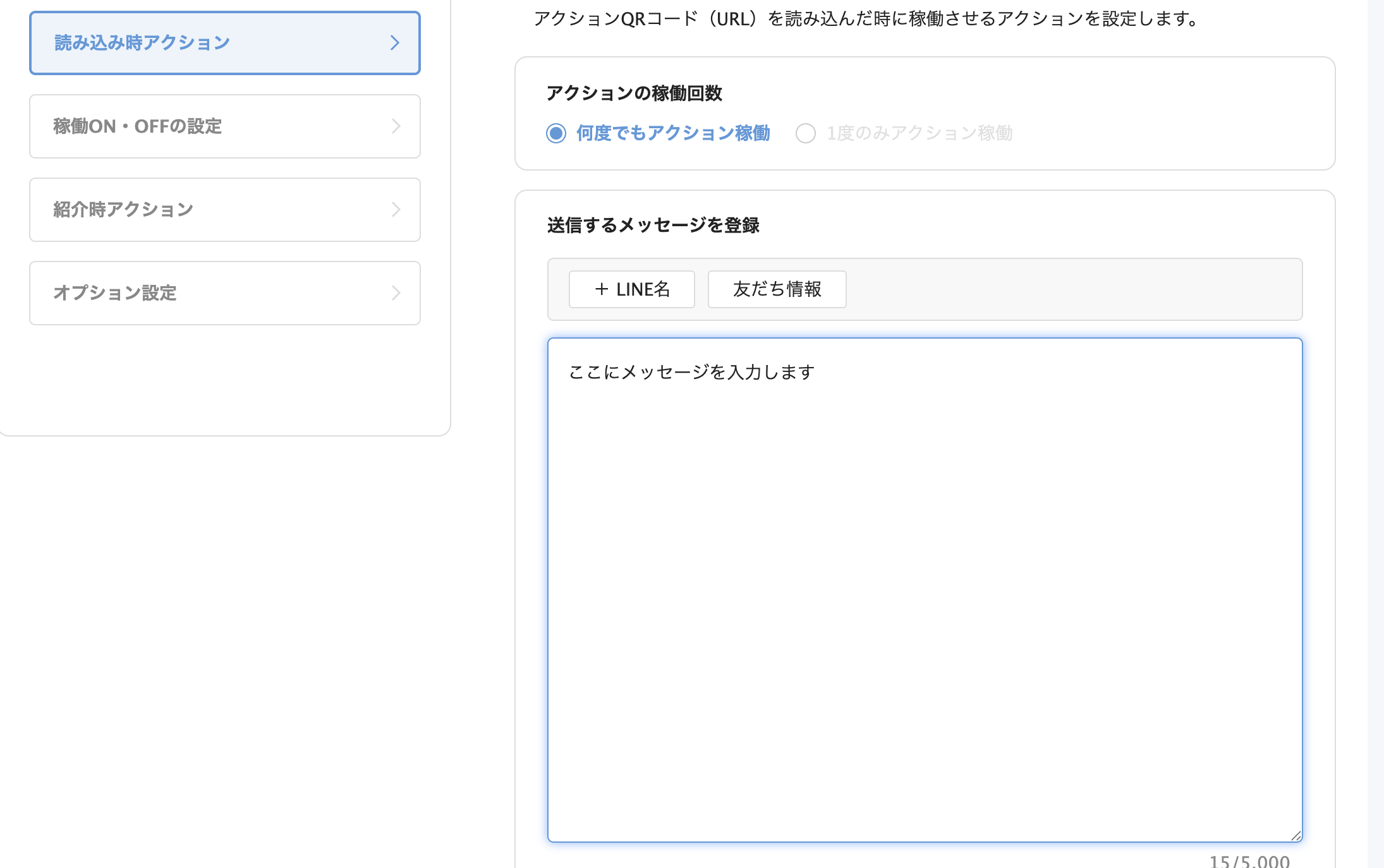Click the 1度のみアクション稼働 label text
The image size is (1384, 868).
tap(920, 133)
